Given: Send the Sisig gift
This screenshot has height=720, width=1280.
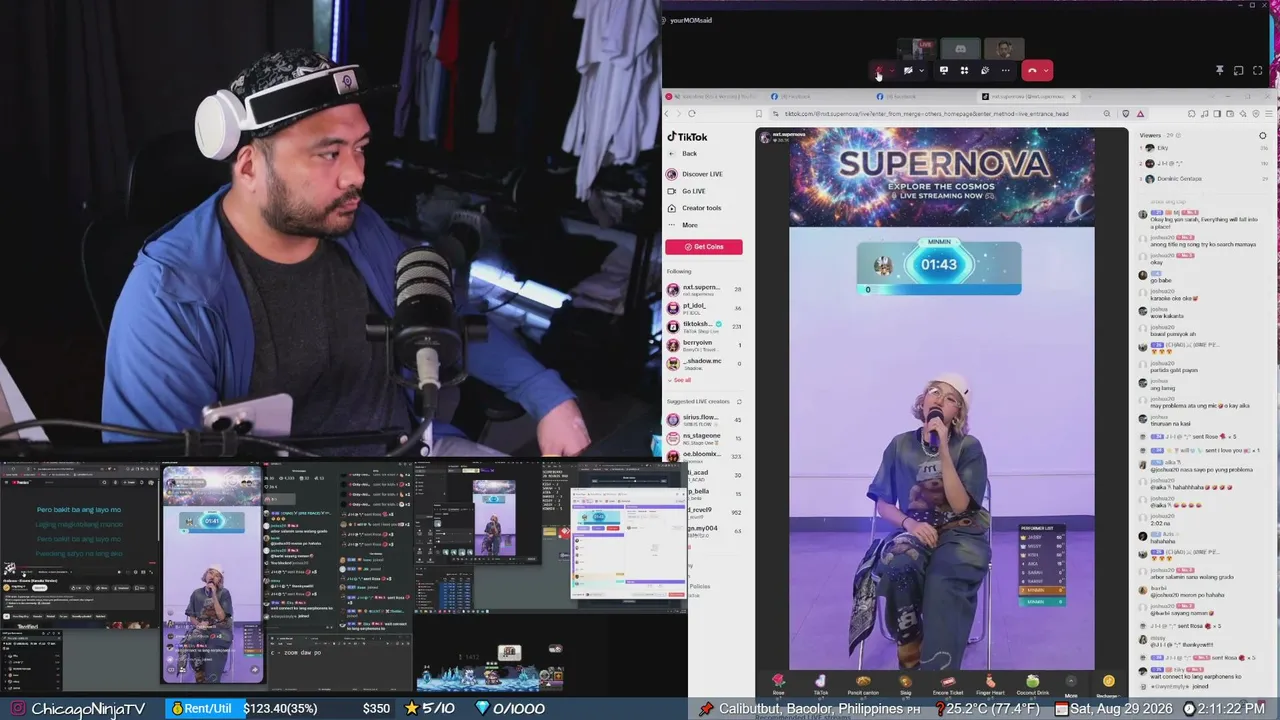Looking at the screenshot, I should (905, 684).
